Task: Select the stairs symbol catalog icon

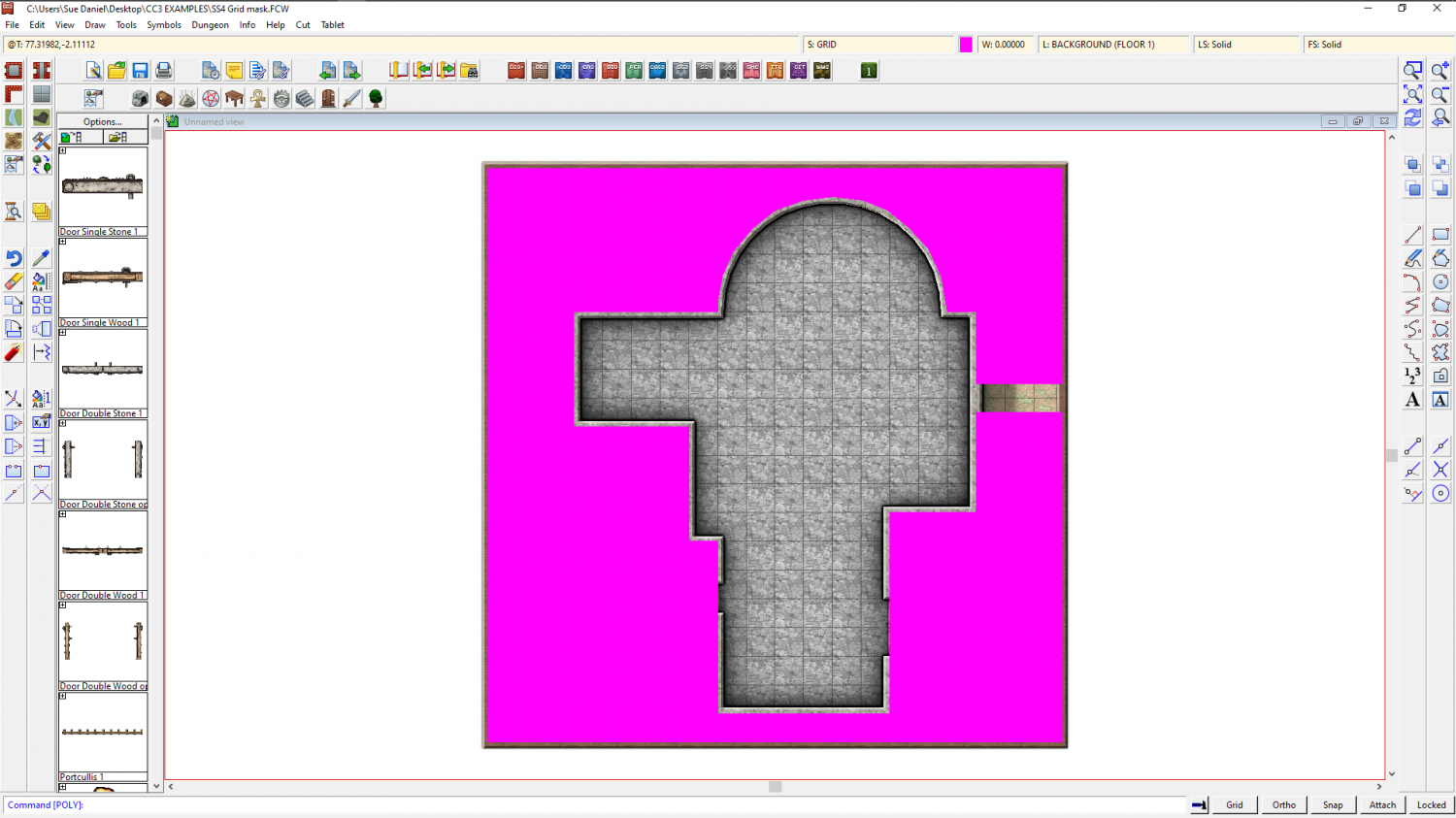Action: [305, 98]
